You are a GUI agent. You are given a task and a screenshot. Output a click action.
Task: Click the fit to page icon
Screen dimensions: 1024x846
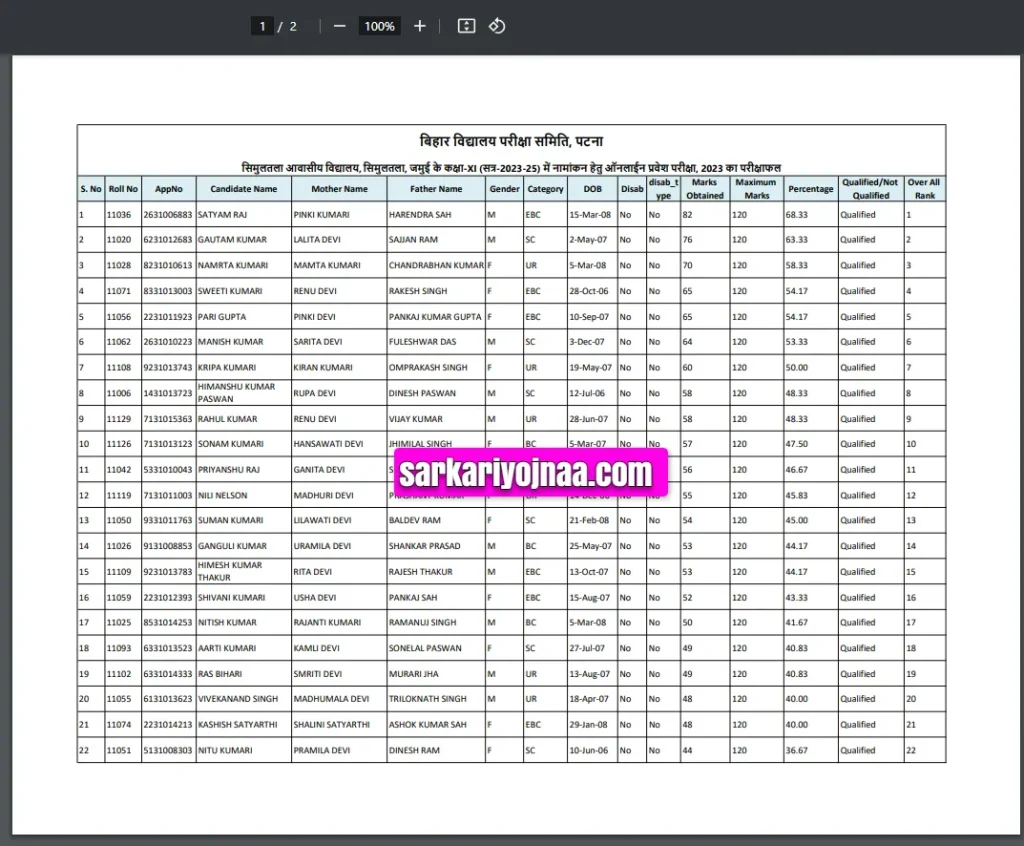click(466, 26)
